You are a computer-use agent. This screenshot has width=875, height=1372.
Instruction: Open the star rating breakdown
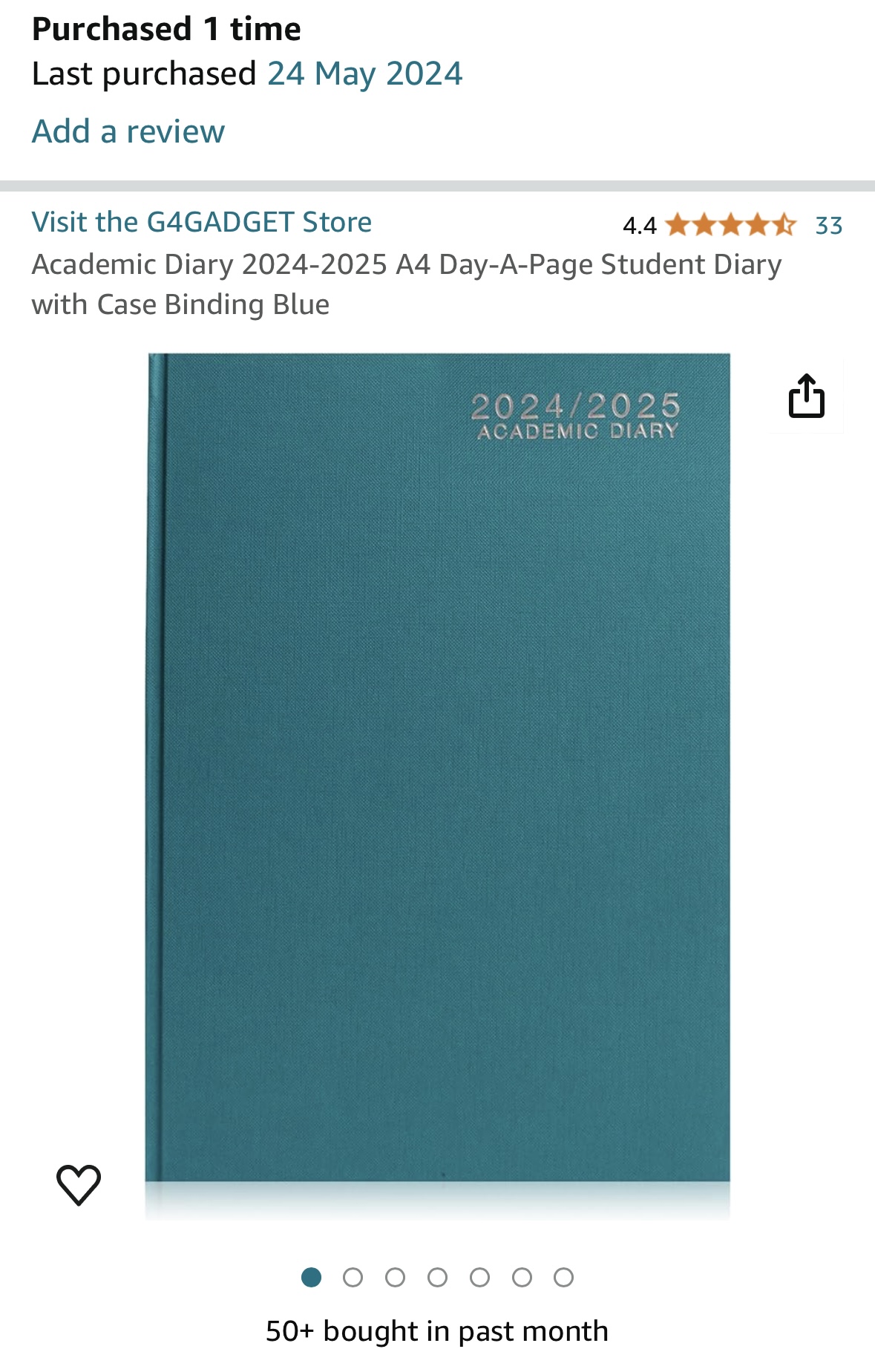(731, 224)
